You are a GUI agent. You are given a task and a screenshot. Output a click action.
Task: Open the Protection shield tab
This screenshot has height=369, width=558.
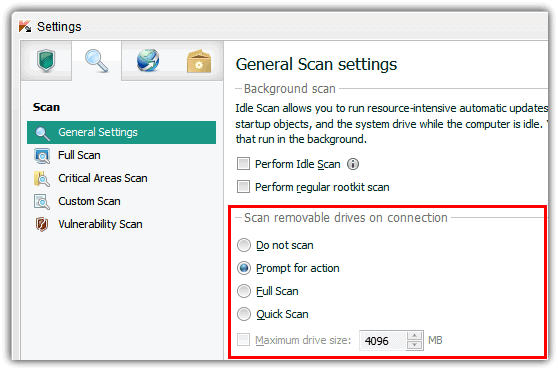pos(46,60)
